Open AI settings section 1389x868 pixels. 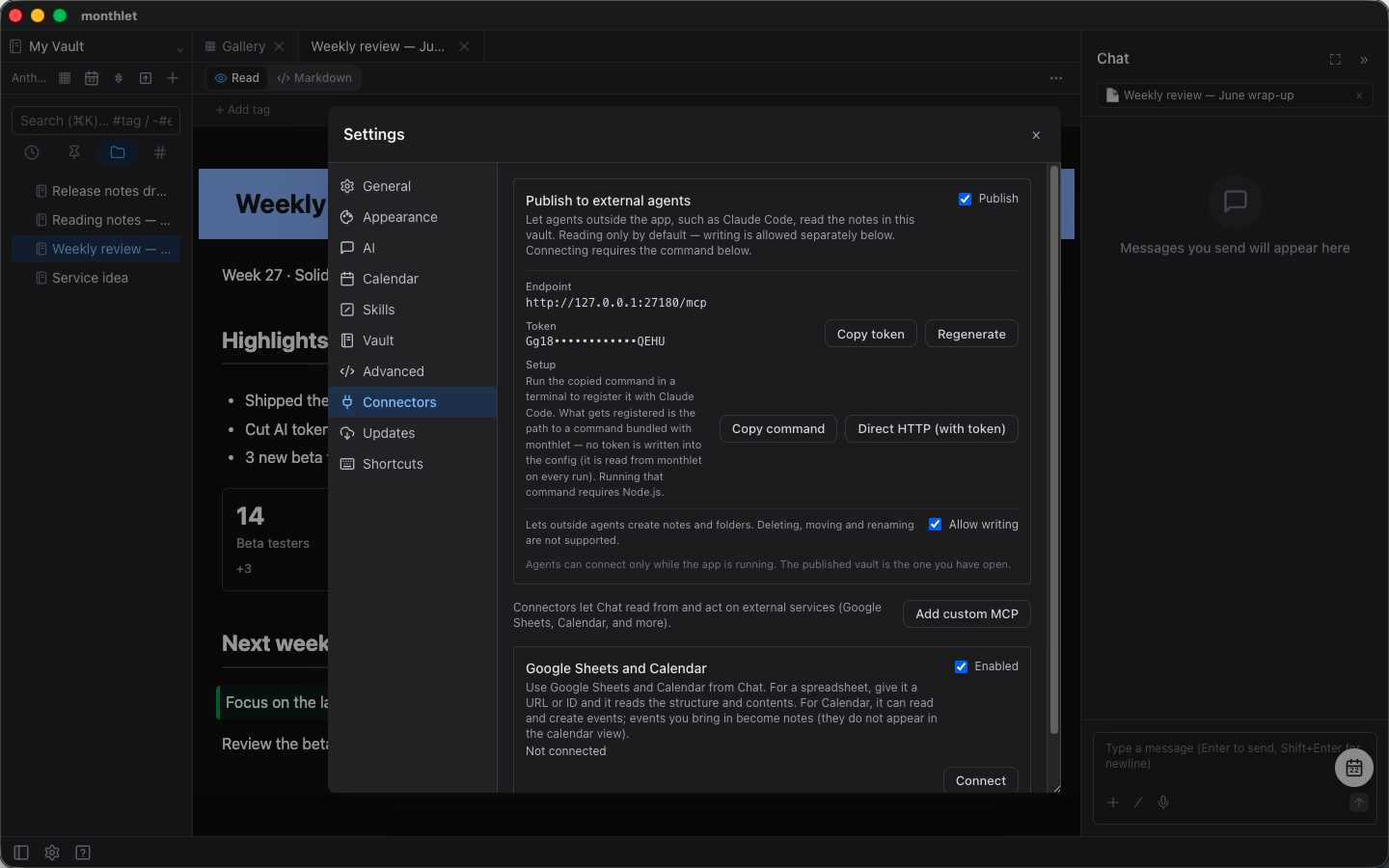tap(413, 248)
